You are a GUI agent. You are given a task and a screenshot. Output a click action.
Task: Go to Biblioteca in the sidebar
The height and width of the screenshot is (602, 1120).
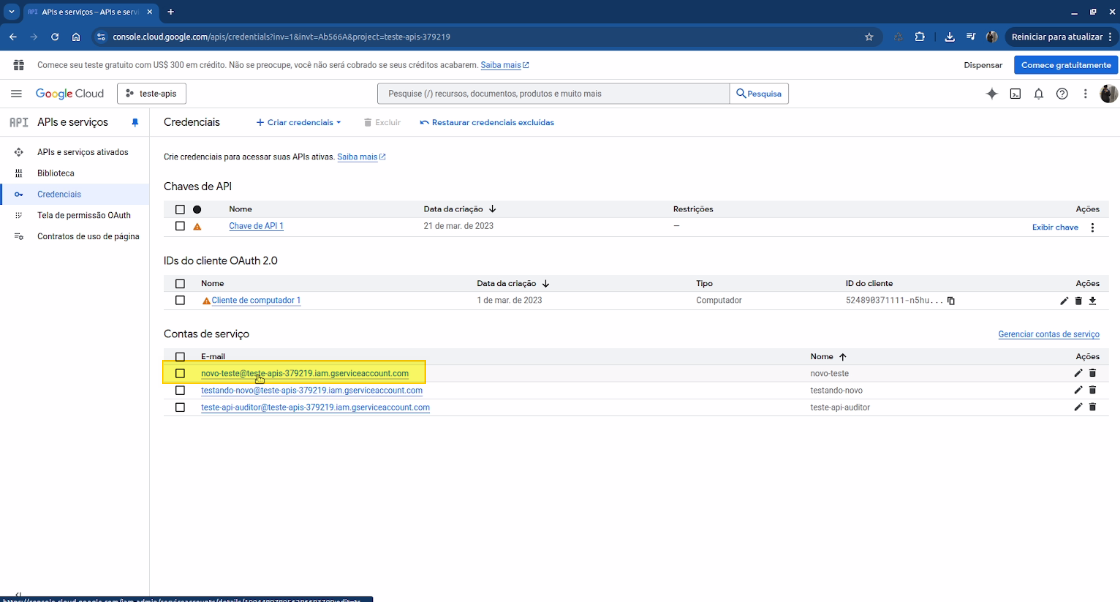56,173
